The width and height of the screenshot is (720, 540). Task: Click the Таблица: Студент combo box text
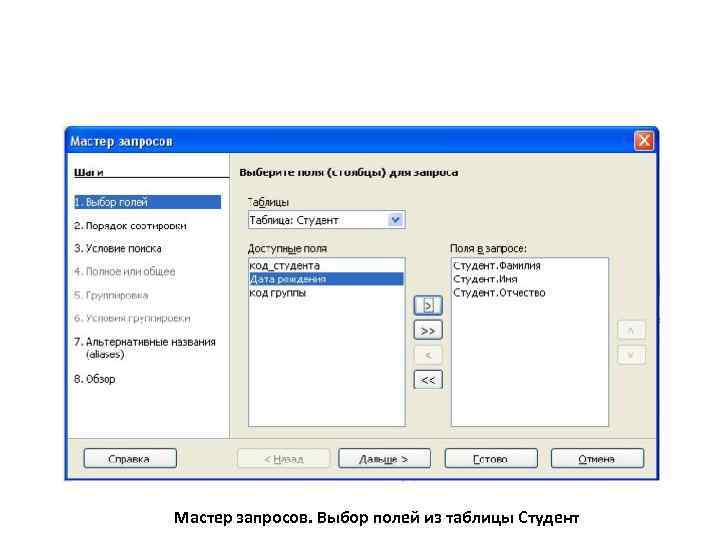click(x=294, y=220)
